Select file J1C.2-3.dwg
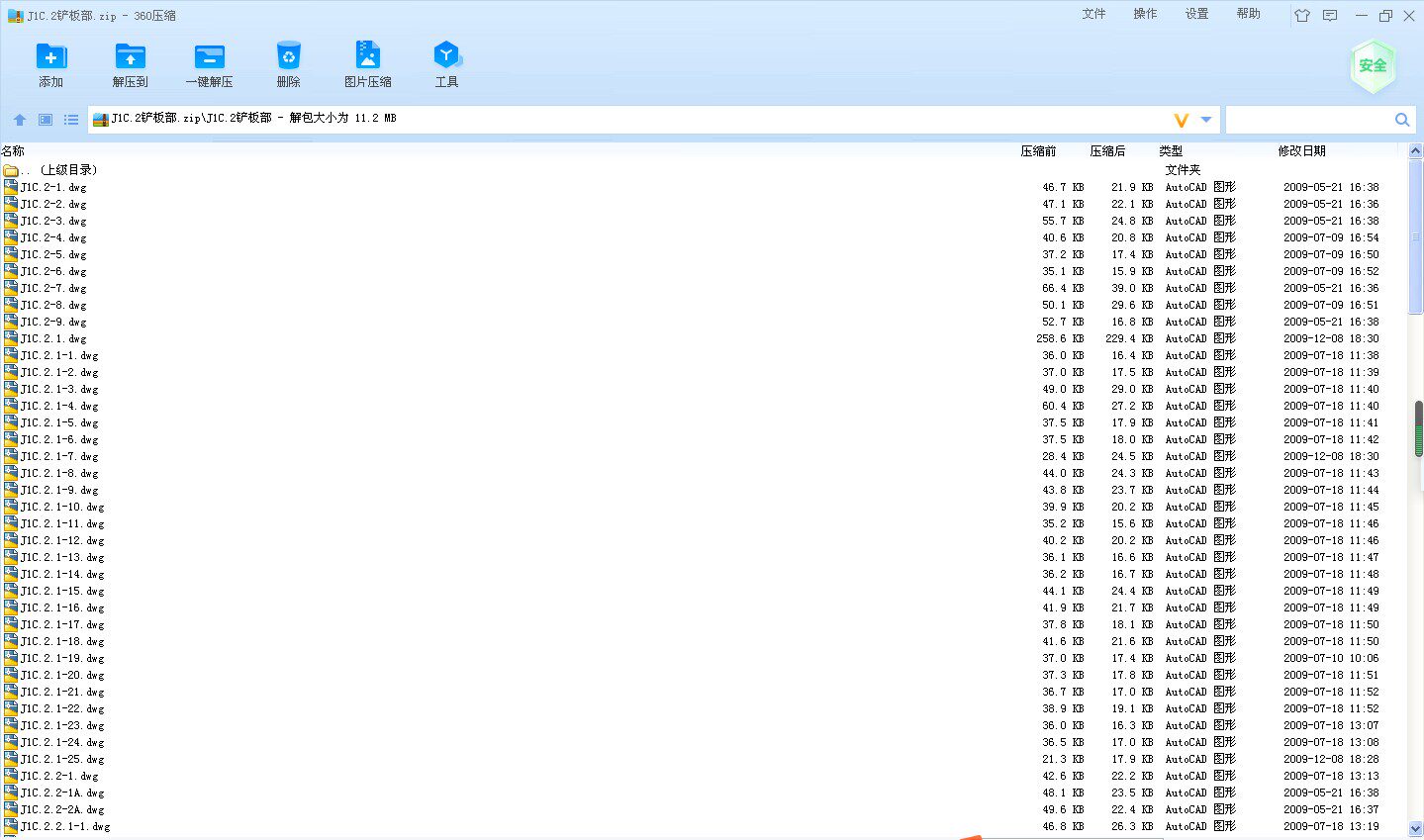Viewport: 1424px width, 840px height. pos(703,221)
